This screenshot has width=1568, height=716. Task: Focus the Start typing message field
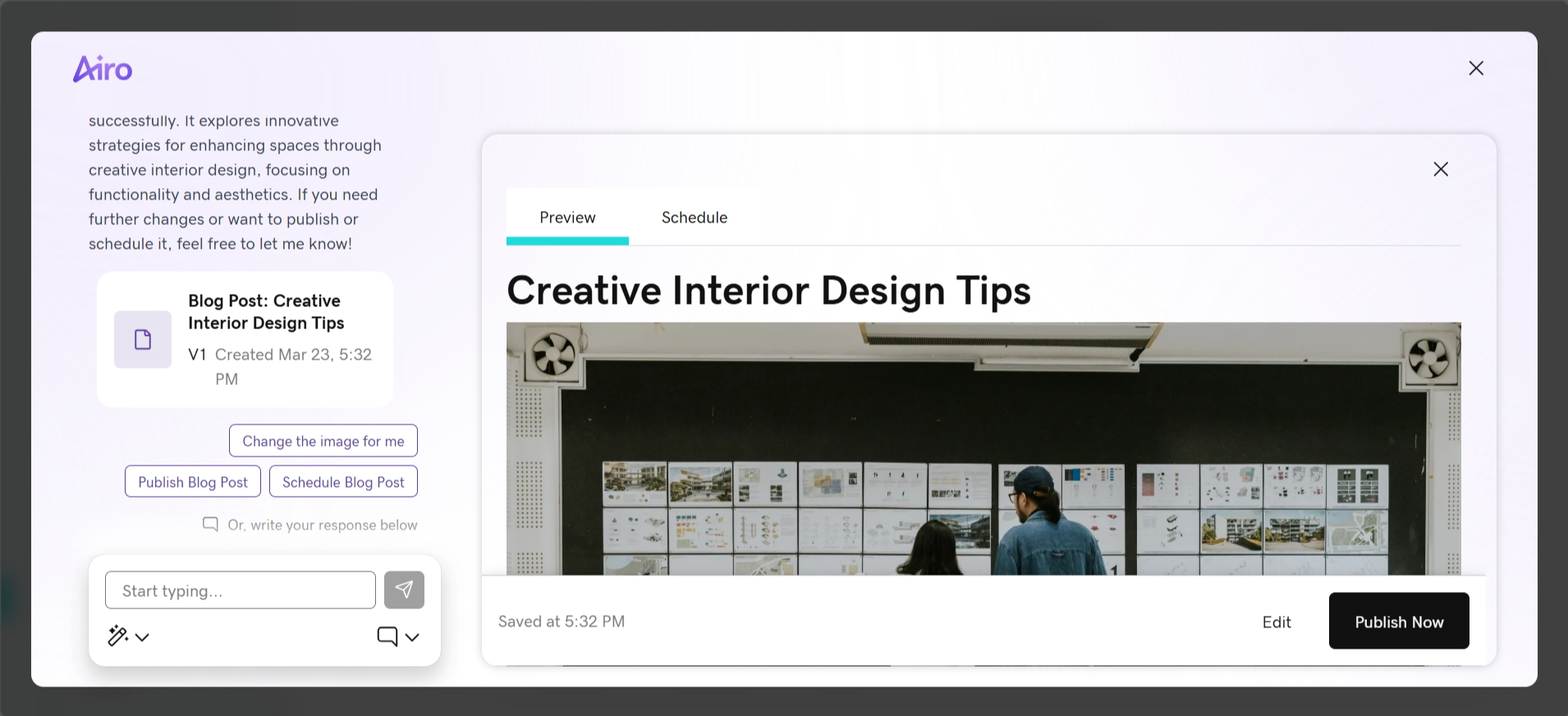(241, 590)
